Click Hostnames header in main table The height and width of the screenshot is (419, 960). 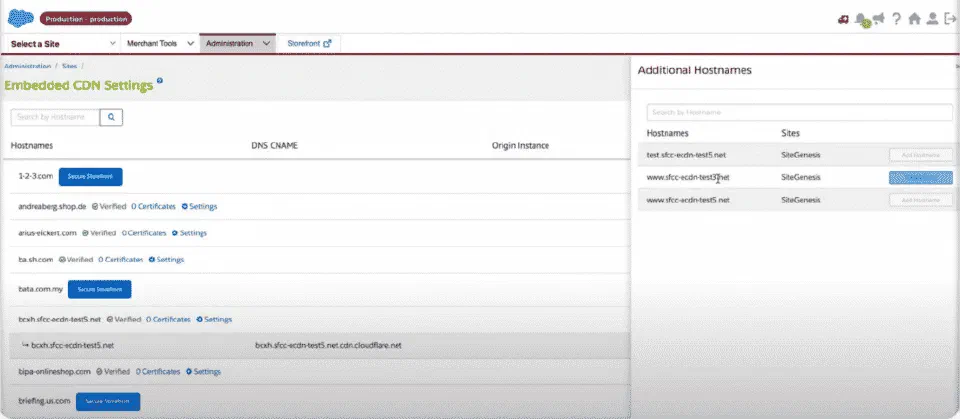point(32,146)
